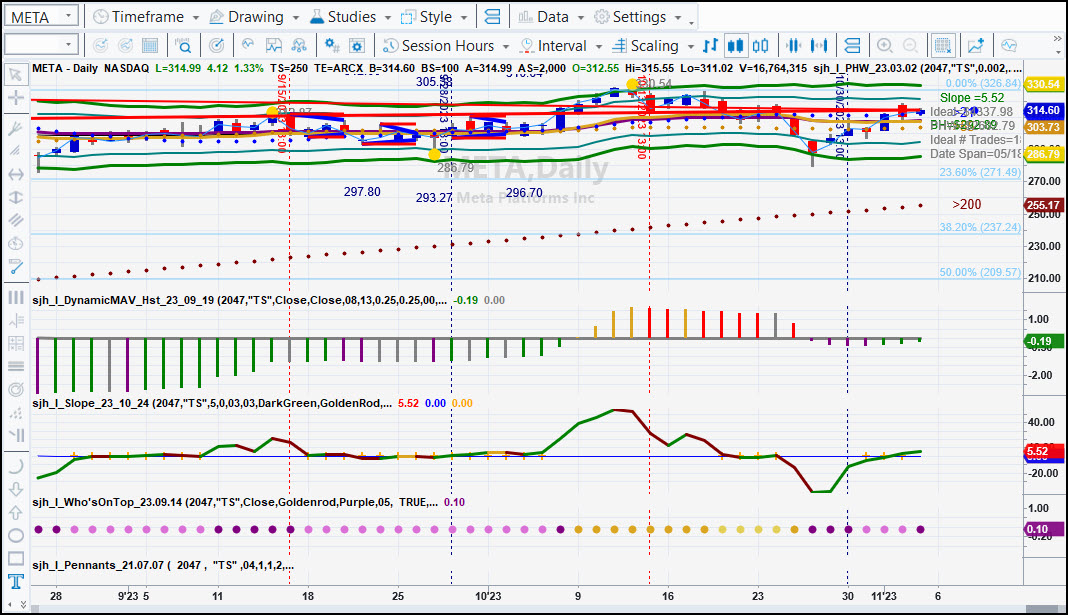This screenshot has width=1068, height=615.
Task: Select the pointer arrow tool
Action: point(16,74)
